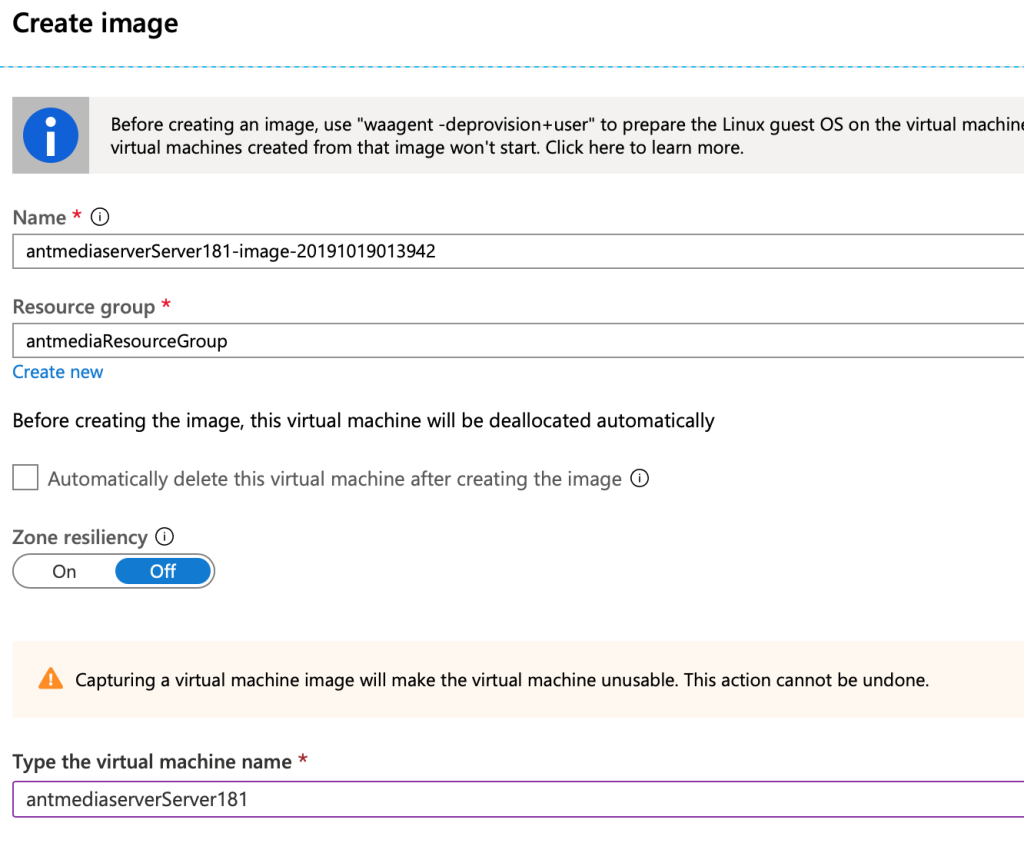Open the Resource group dropdown
The height and width of the screenshot is (853, 1024).
[518, 340]
